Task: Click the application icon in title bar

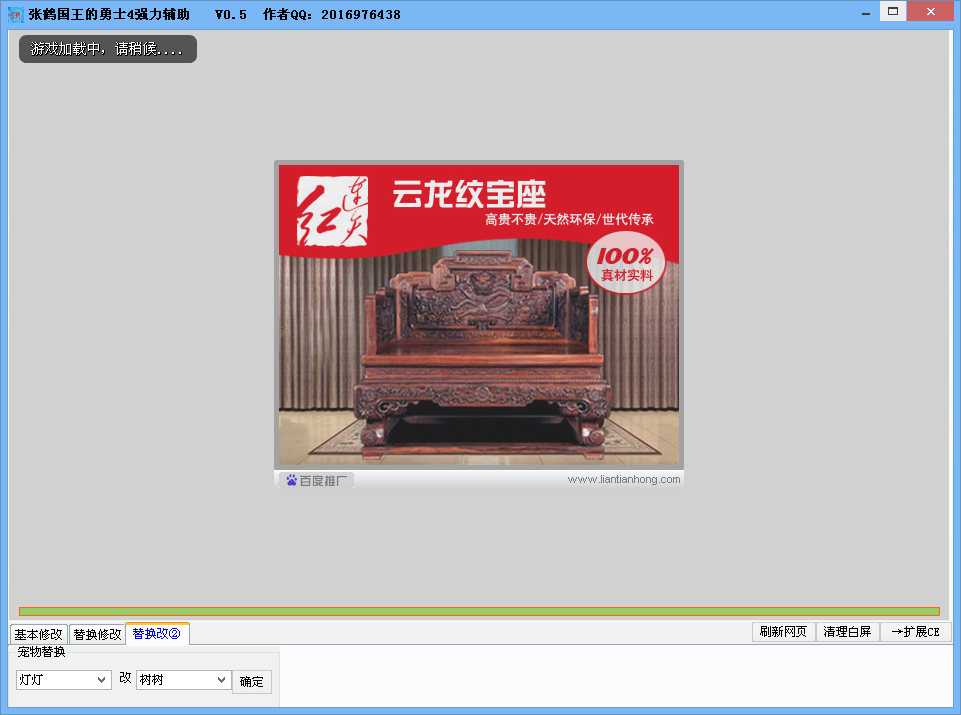Action: point(15,14)
